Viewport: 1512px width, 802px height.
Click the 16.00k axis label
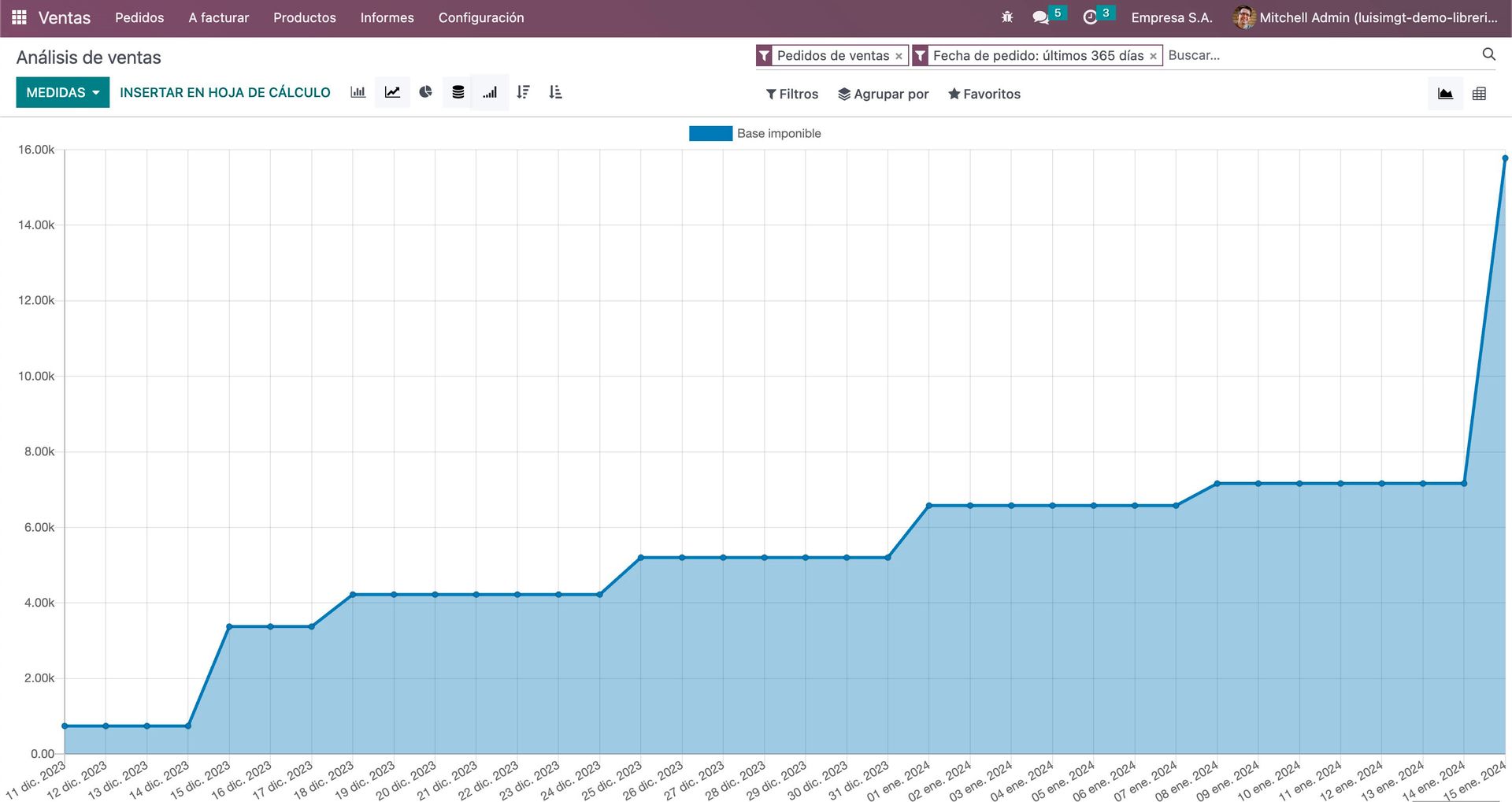36,150
